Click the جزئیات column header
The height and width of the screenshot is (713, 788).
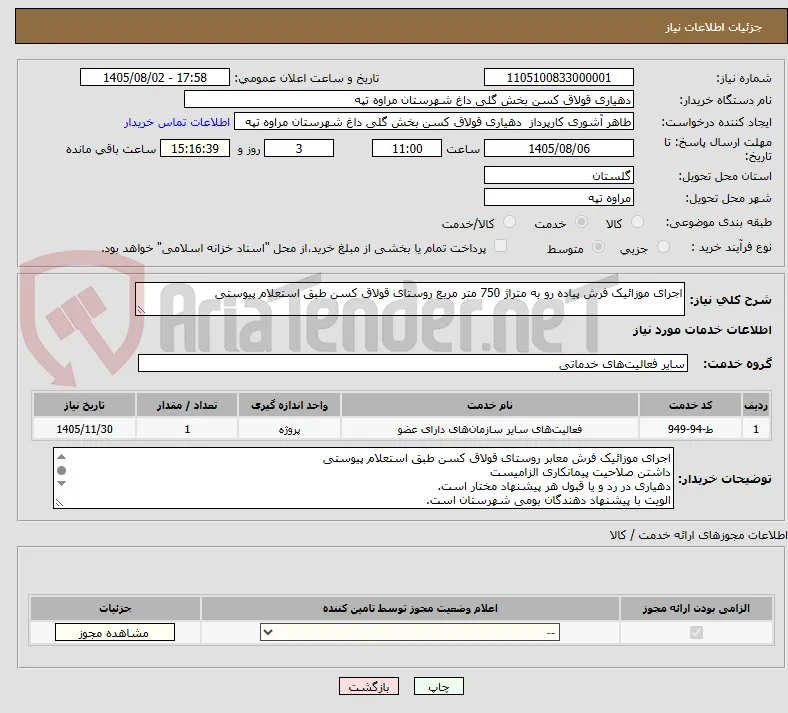tap(115, 608)
